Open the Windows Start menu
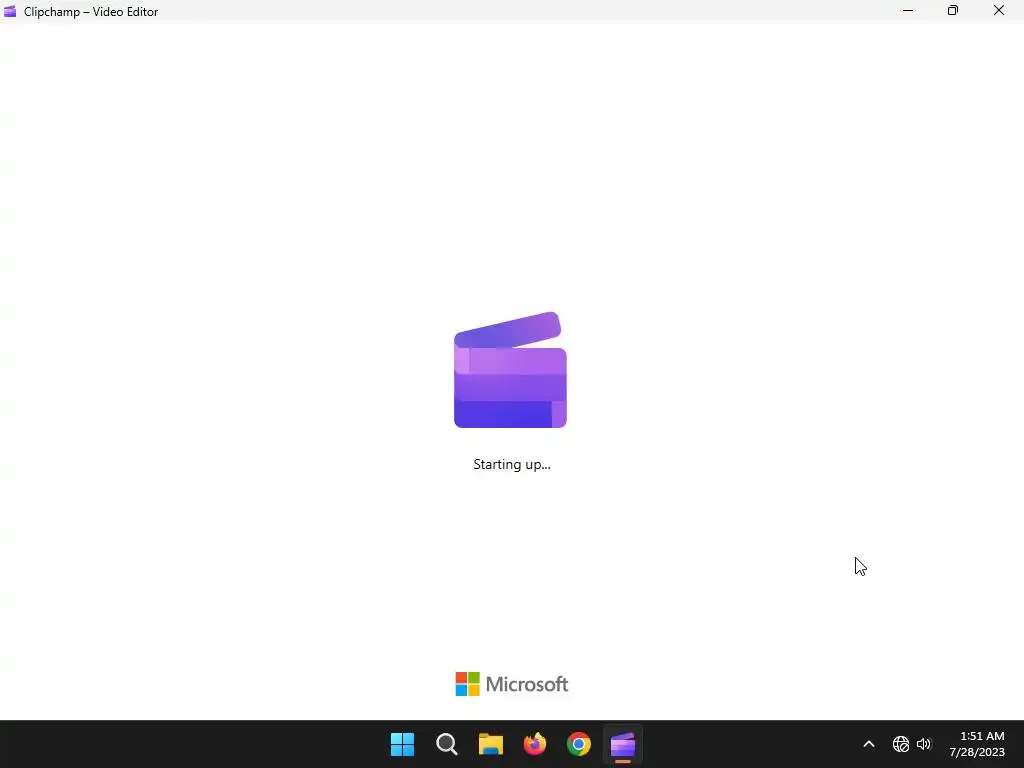The width and height of the screenshot is (1024, 768). pyautogui.click(x=402, y=744)
